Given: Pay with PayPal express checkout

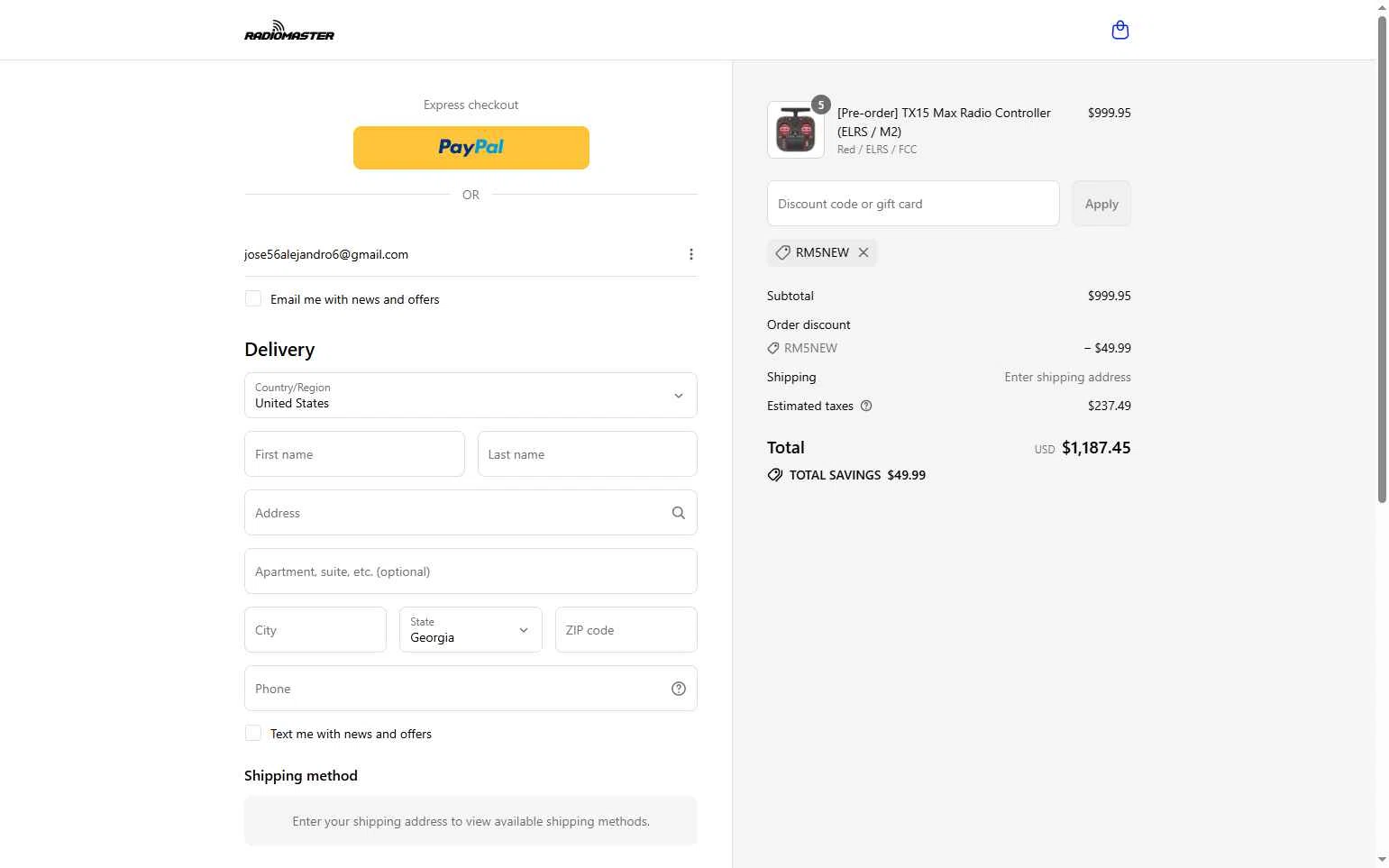Looking at the screenshot, I should 471,148.
